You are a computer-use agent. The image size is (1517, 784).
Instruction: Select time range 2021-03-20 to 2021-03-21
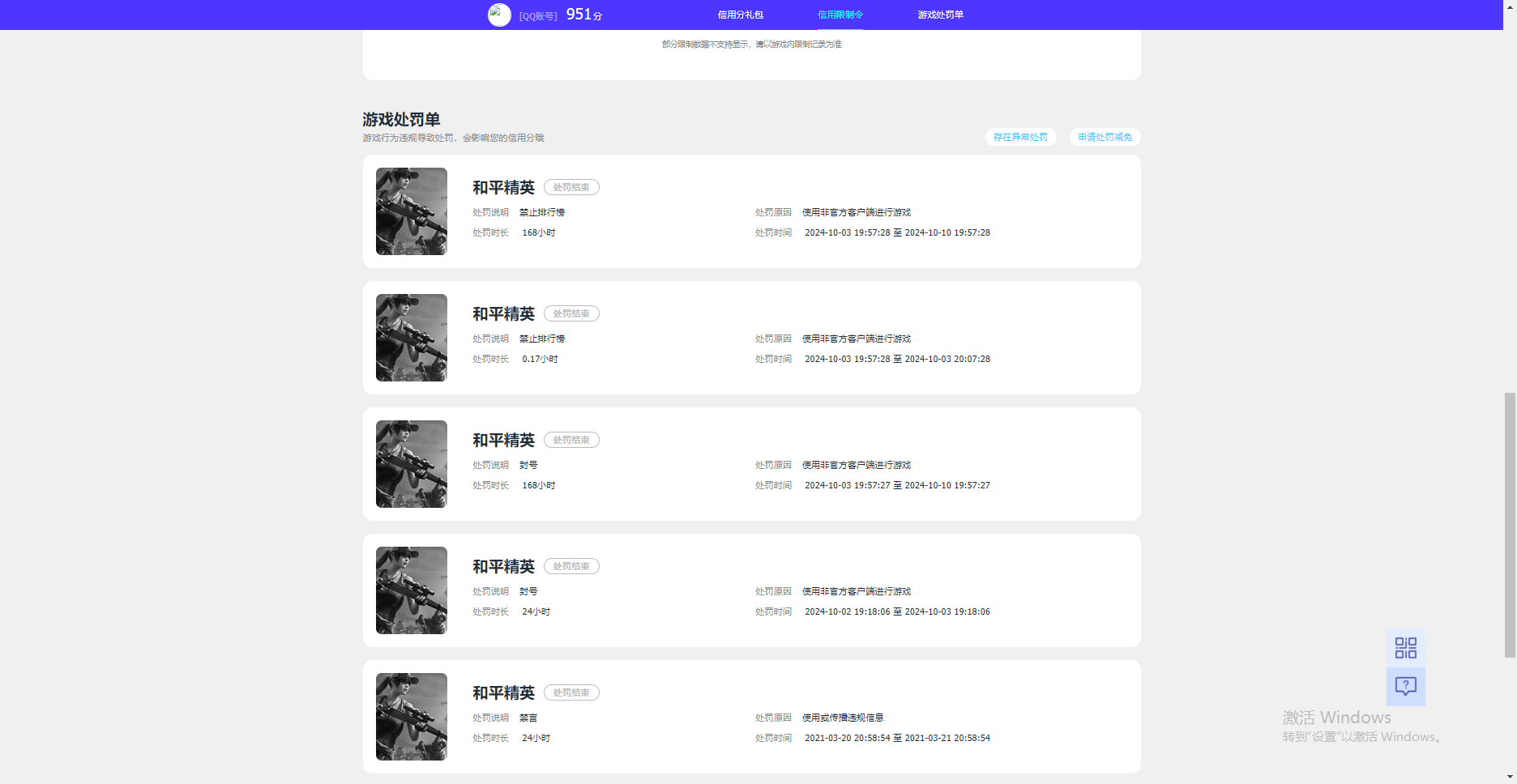point(897,738)
